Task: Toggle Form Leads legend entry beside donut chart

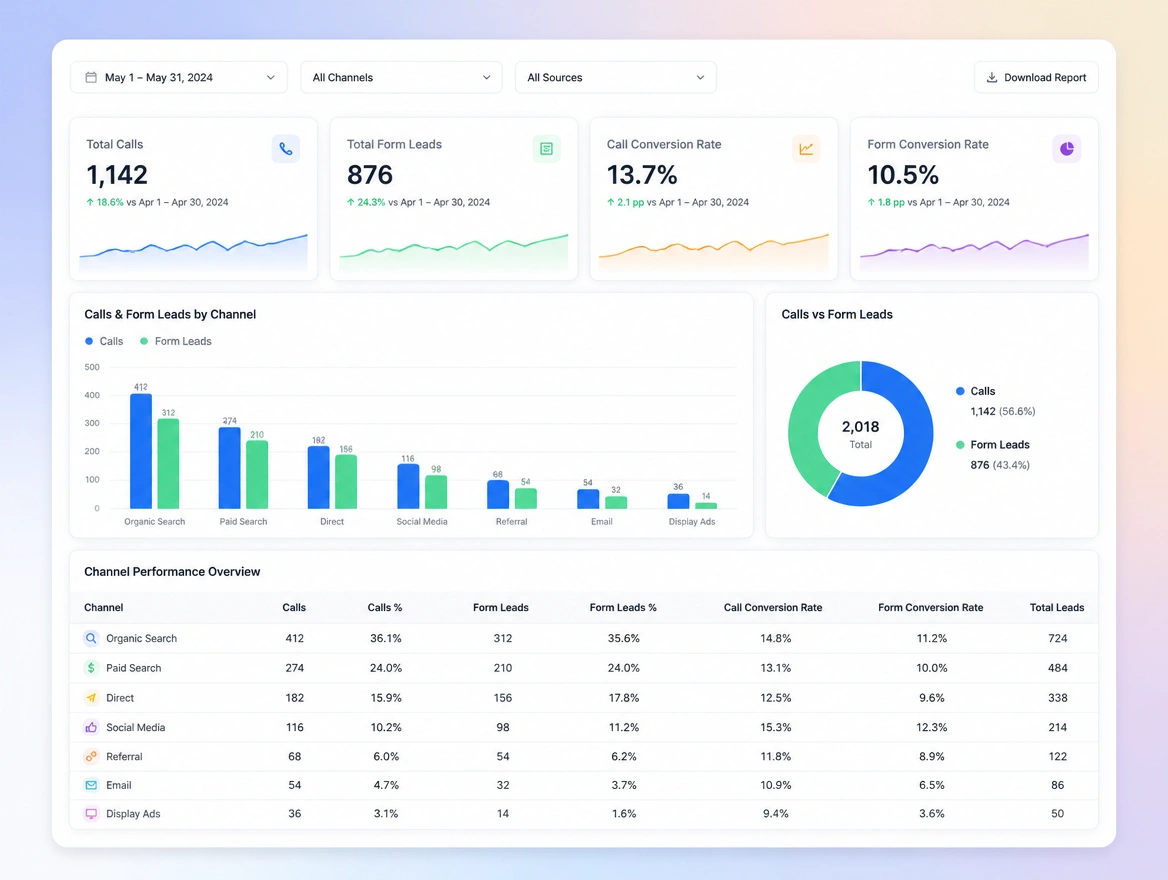Action: point(993,455)
